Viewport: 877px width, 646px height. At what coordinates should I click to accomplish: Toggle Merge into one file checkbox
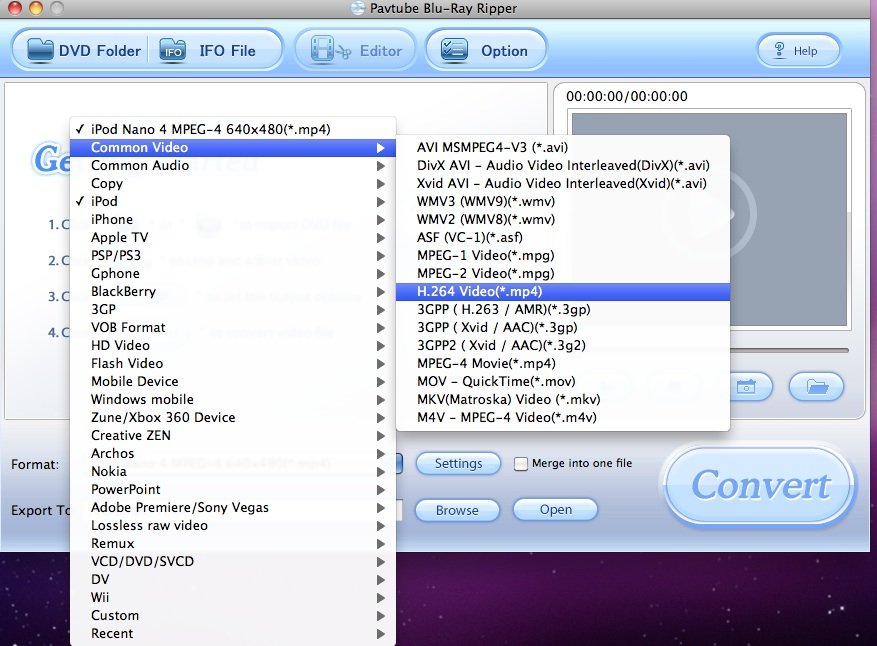tap(521, 464)
